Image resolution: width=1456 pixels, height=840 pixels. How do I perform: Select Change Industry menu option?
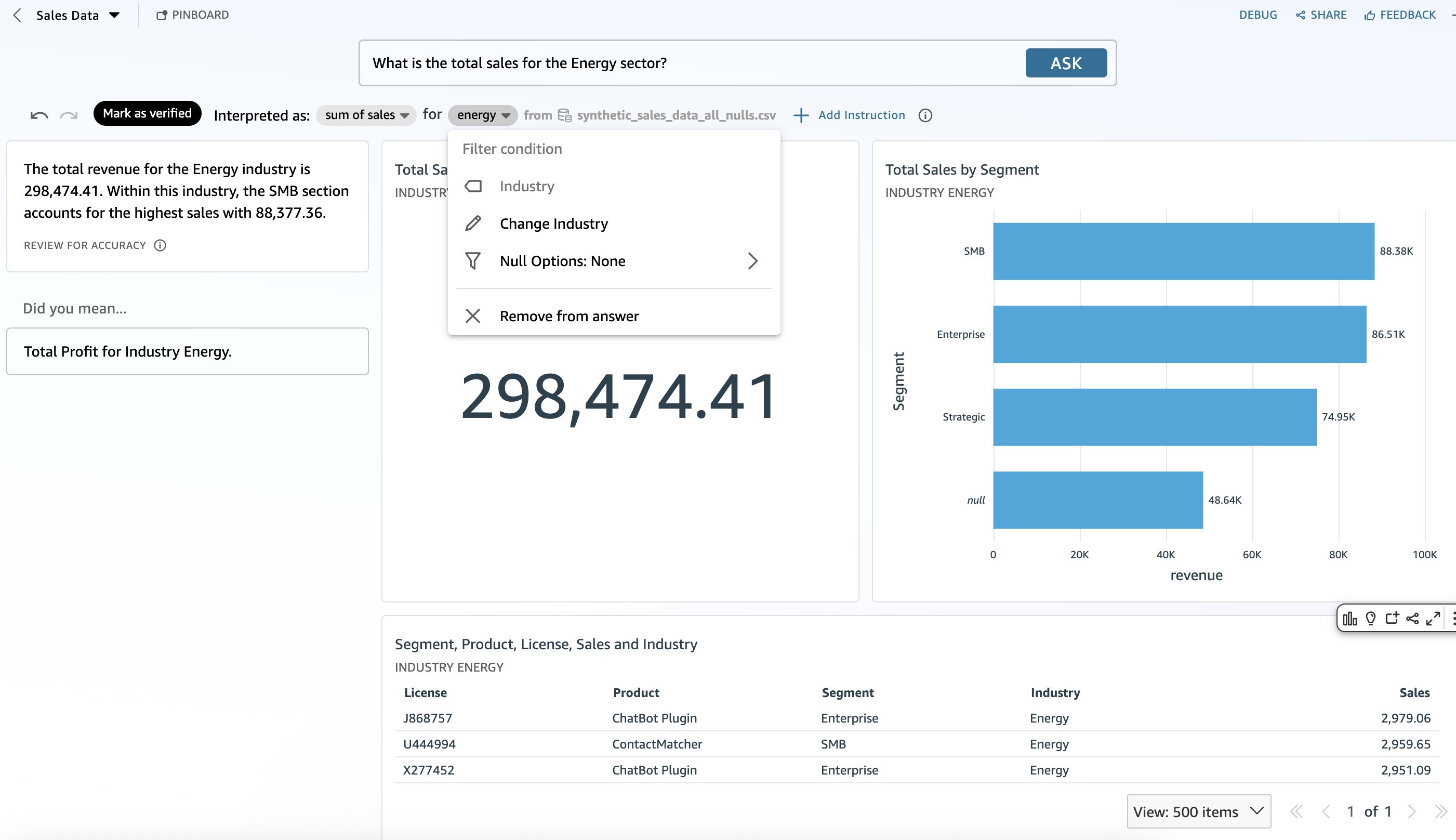[x=553, y=224]
